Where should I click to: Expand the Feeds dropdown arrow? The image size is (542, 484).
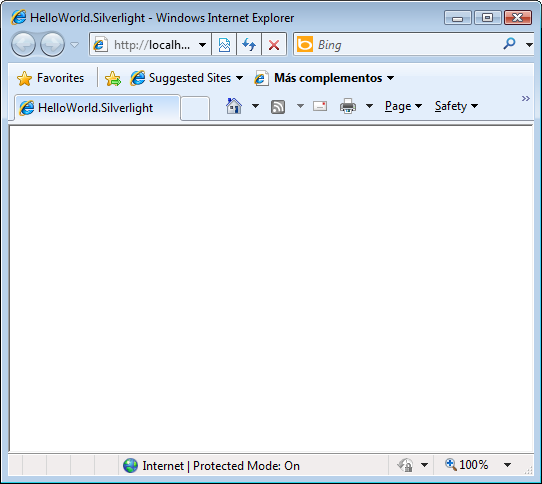300,106
